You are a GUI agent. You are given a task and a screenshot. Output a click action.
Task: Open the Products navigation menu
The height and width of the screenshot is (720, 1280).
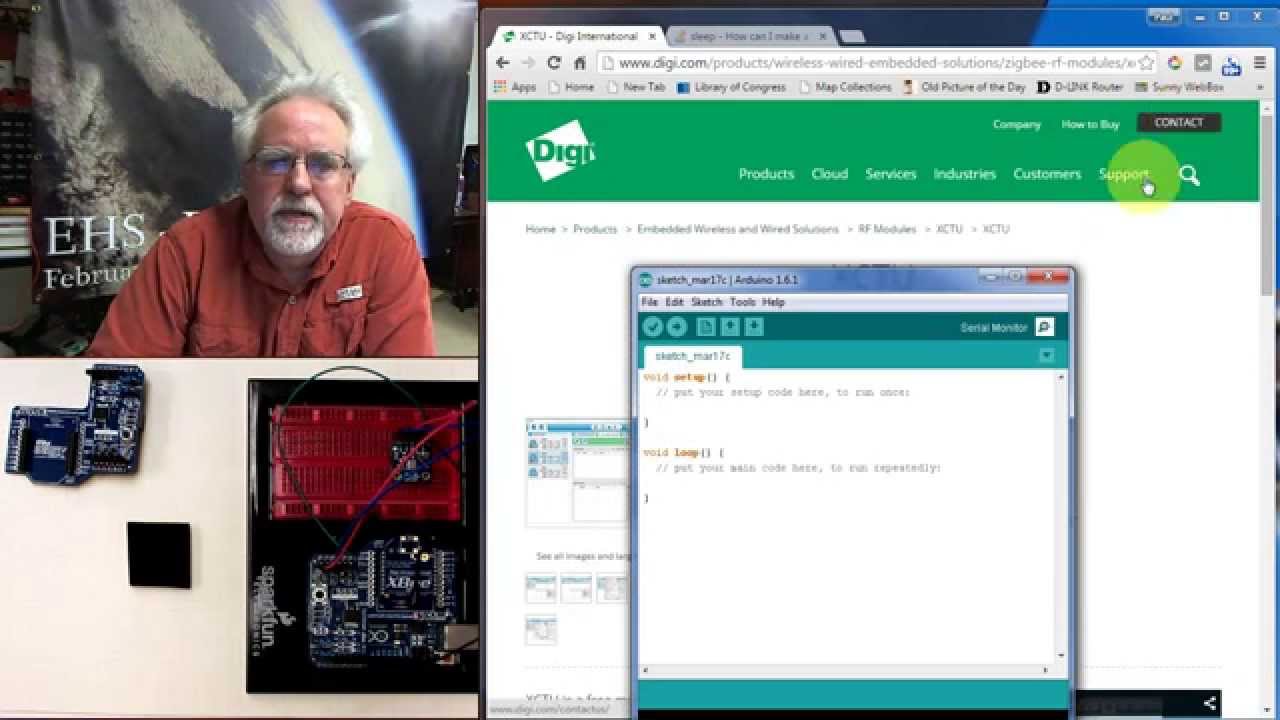(766, 174)
